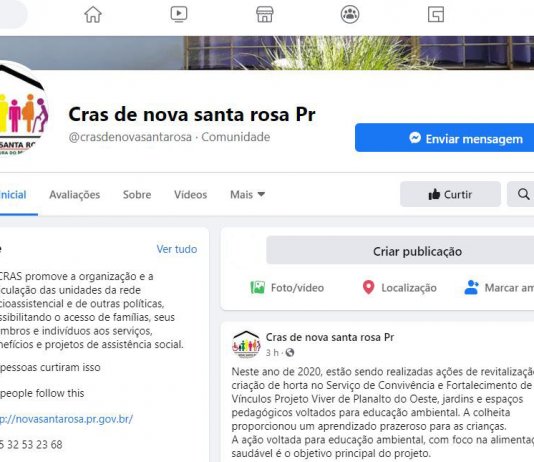Open the Groups icon in top bar

click(350, 14)
